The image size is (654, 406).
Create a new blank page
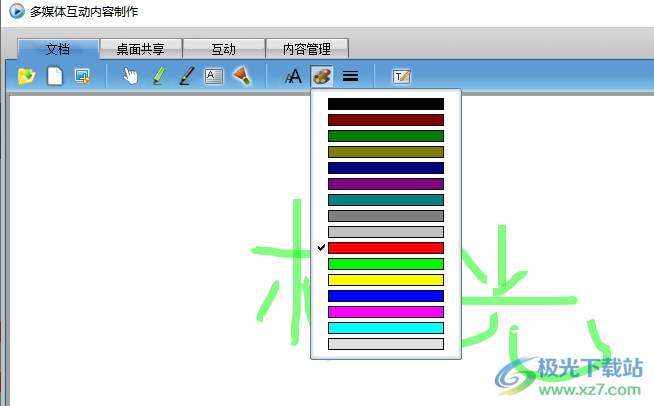tap(55, 76)
